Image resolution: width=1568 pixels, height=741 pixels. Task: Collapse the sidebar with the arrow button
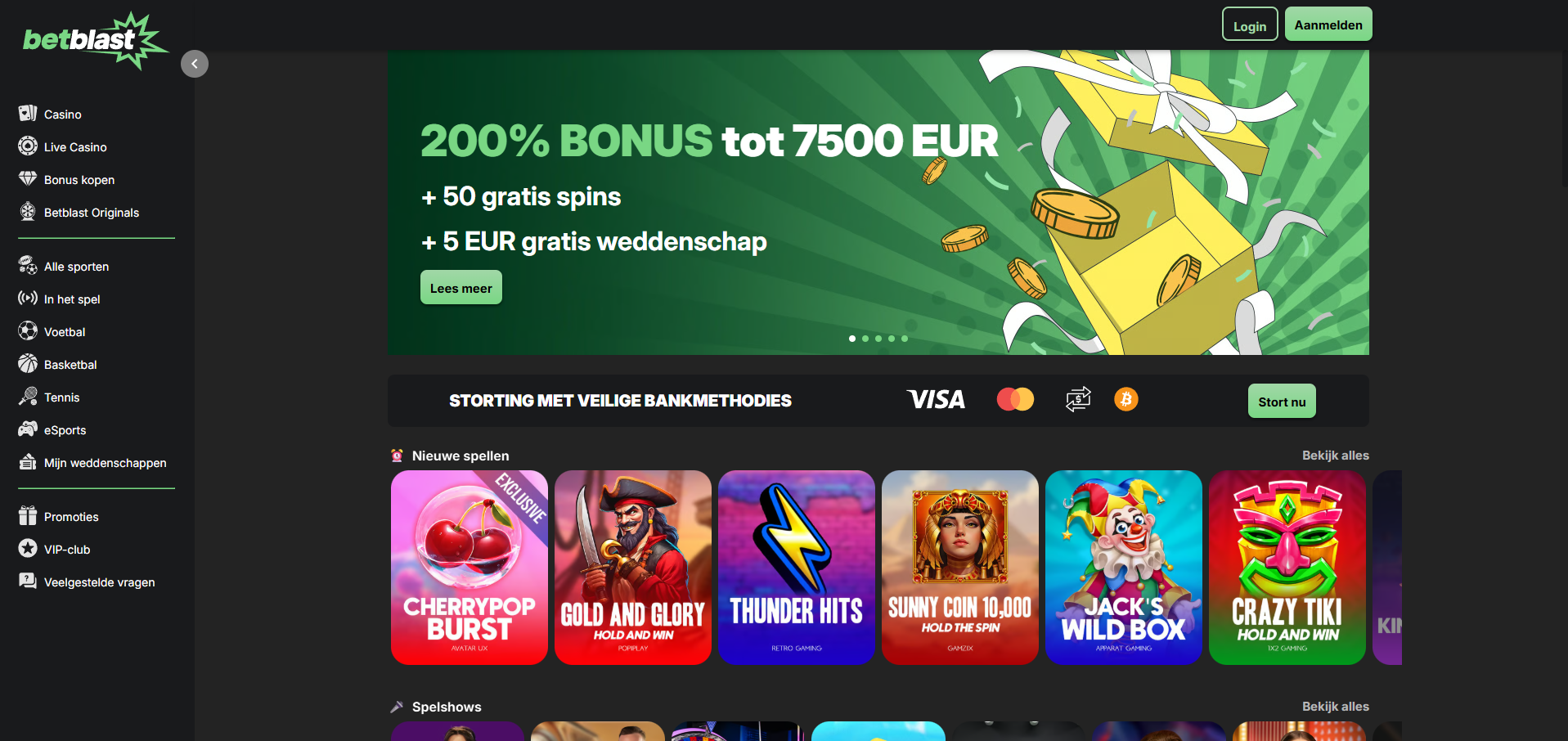click(x=195, y=64)
